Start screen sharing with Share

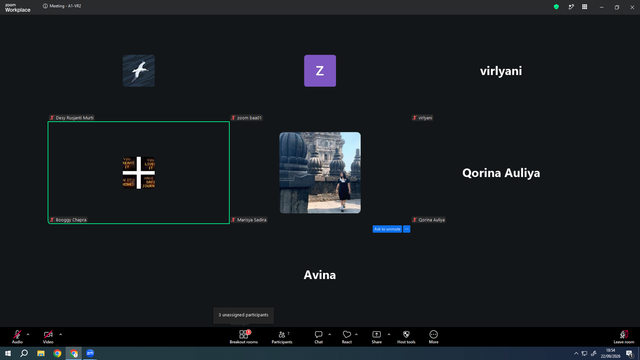pos(376,337)
